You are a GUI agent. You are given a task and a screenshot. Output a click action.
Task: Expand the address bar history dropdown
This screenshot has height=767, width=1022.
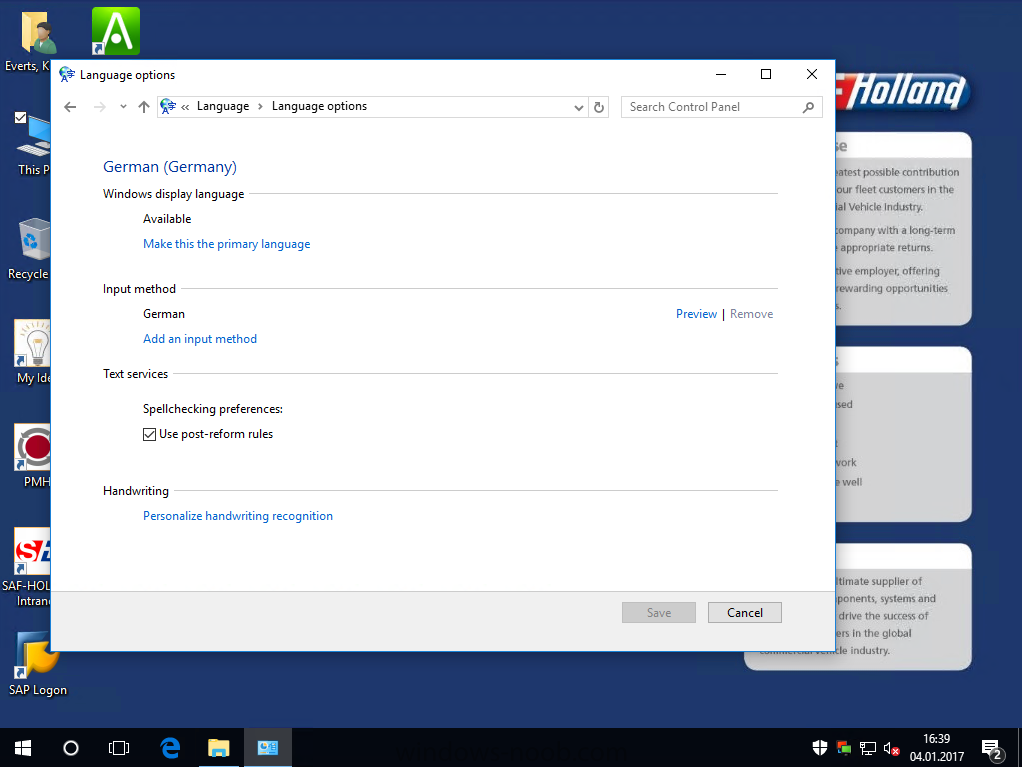click(x=578, y=108)
